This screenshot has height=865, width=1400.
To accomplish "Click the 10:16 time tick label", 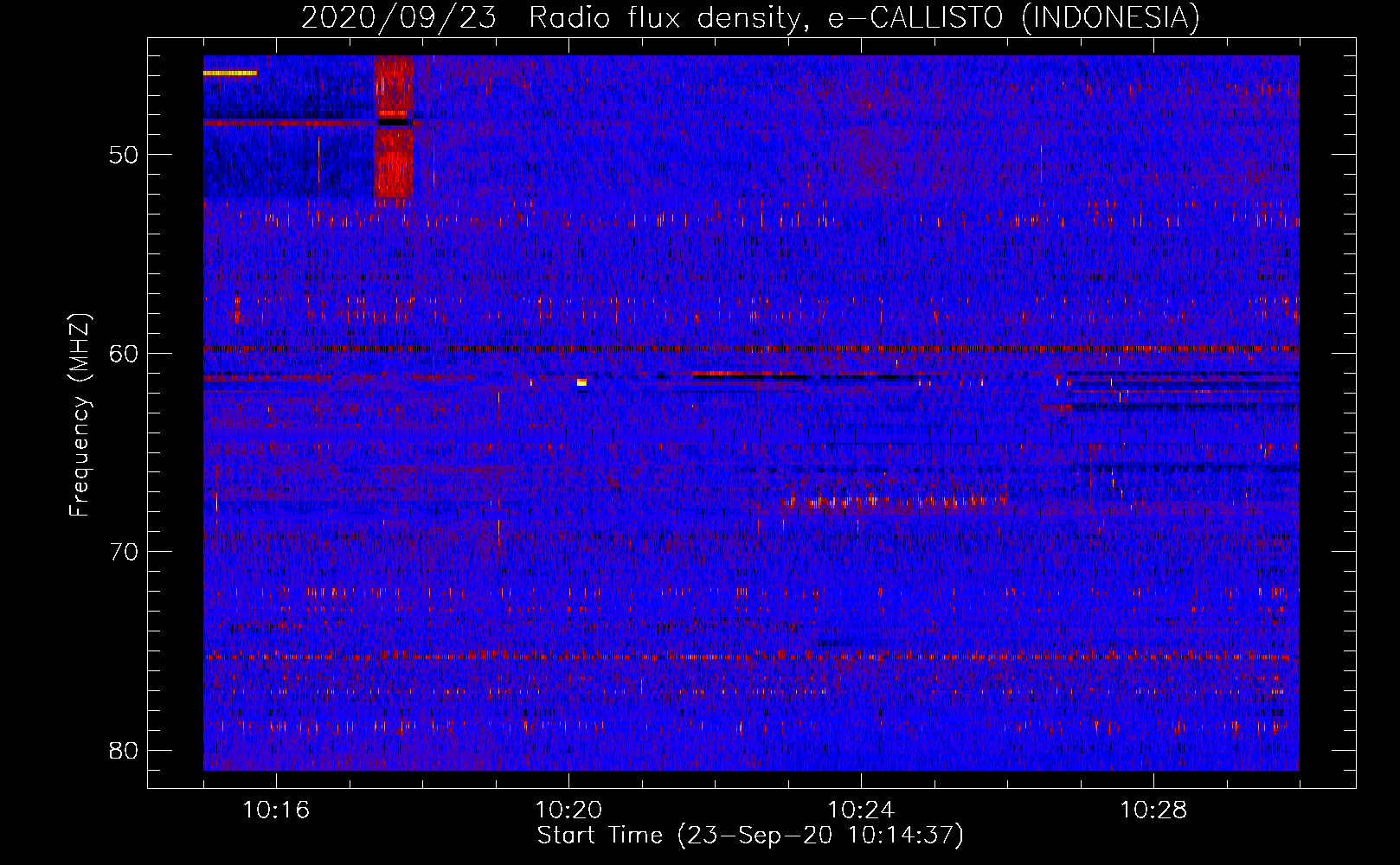I will tap(276, 811).
